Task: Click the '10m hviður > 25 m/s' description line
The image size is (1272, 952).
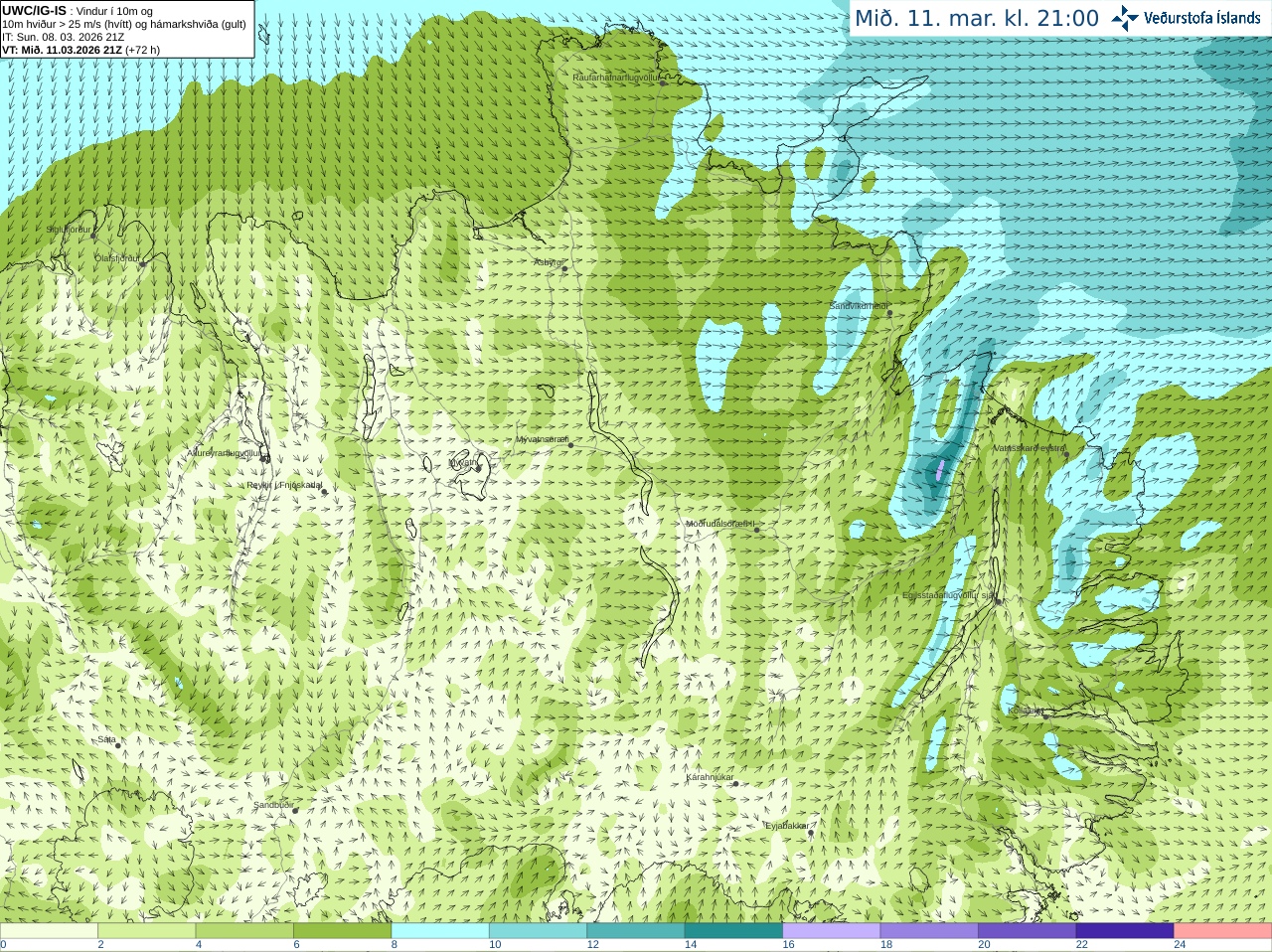Action: [x=124, y=24]
